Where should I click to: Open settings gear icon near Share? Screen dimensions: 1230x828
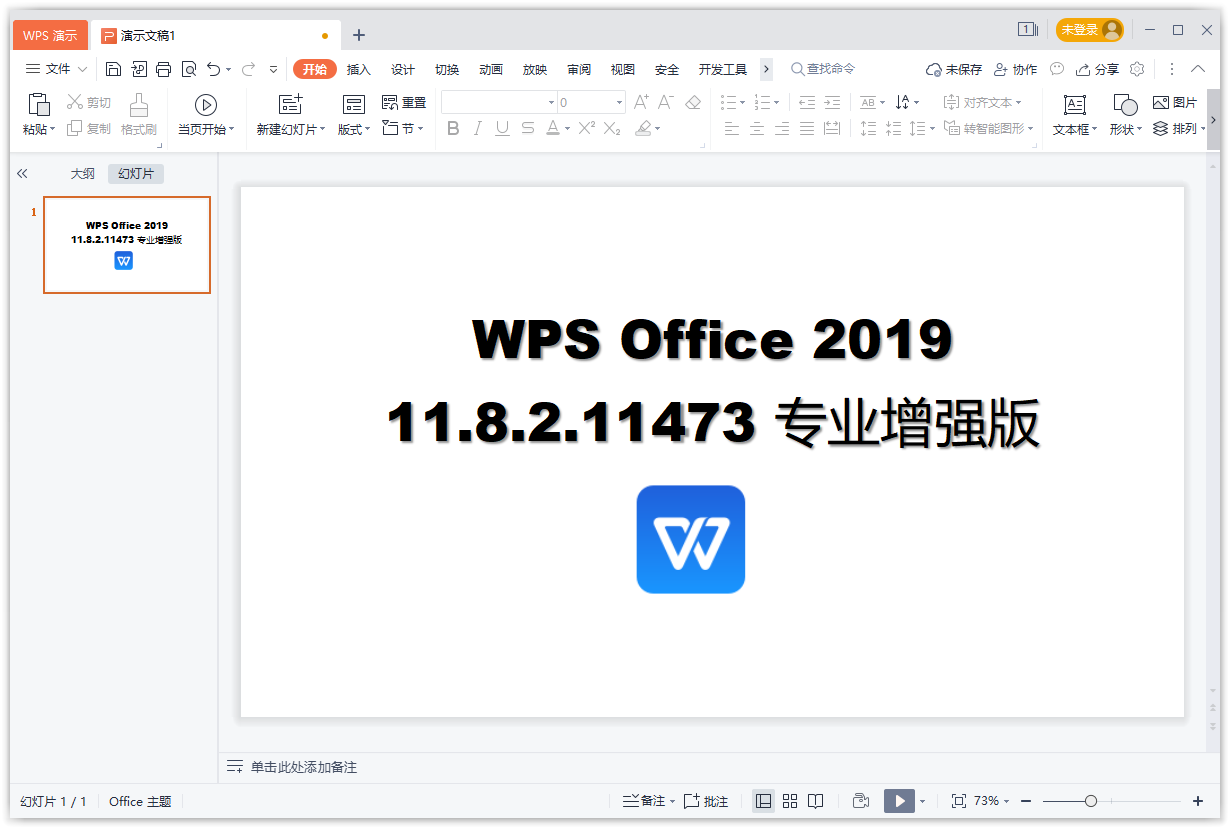pyautogui.click(x=1137, y=69)
